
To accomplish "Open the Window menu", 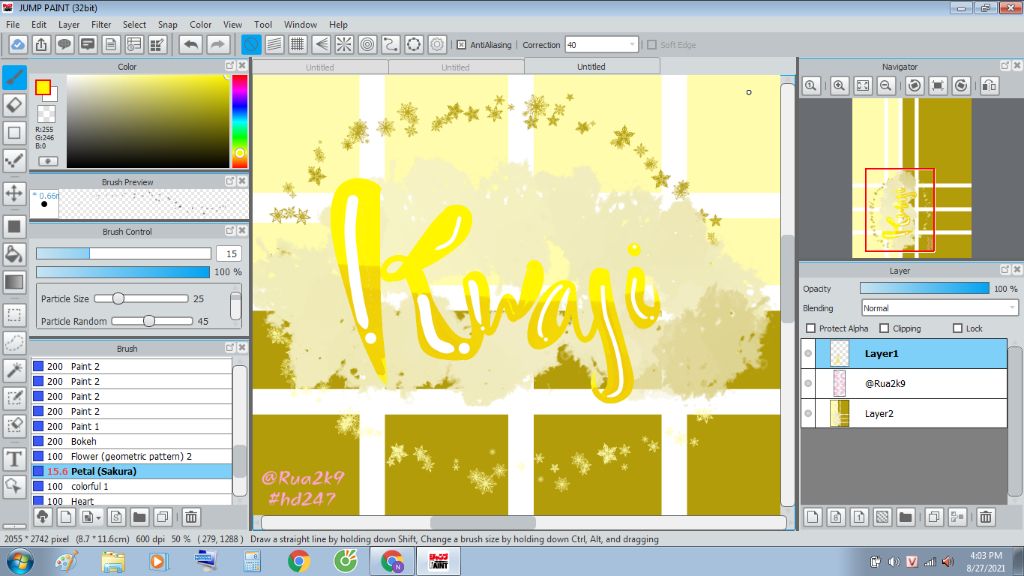I will click(x=300, y=24).
